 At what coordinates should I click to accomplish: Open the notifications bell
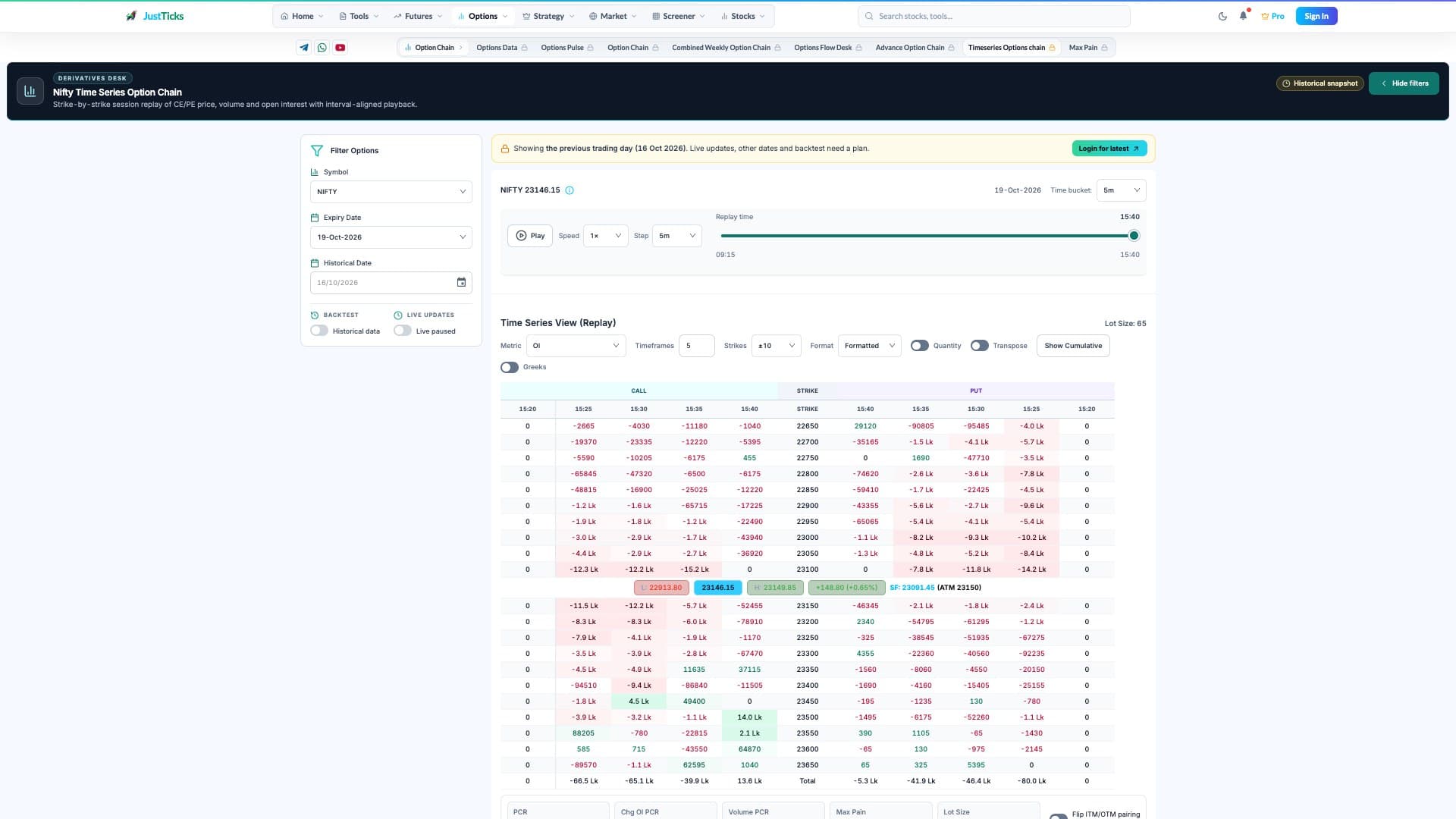click(1243, 16)
